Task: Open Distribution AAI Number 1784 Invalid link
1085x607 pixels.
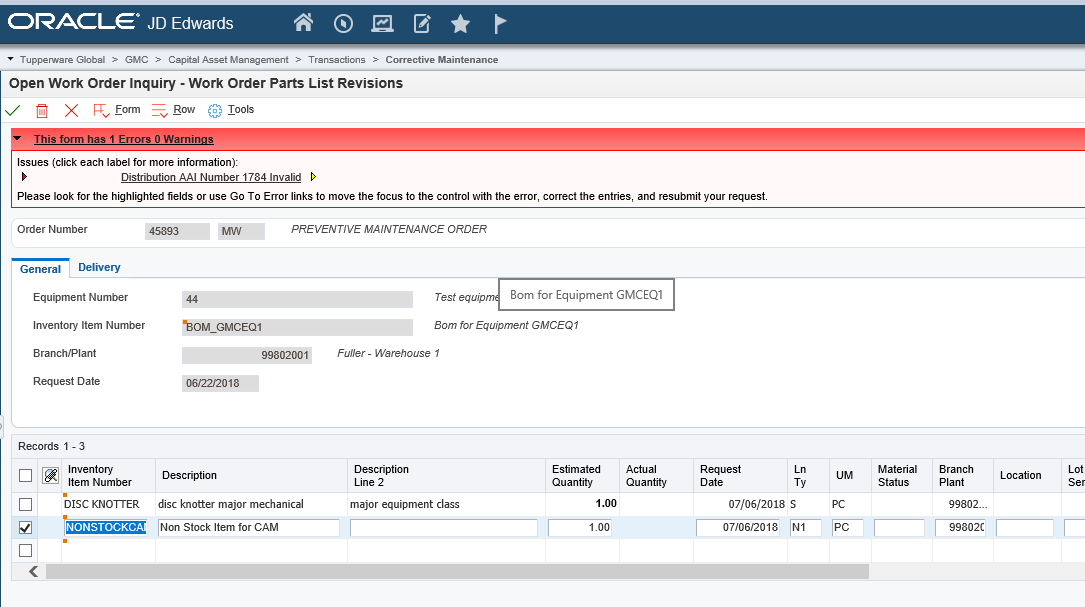Action: click(211, 177)
